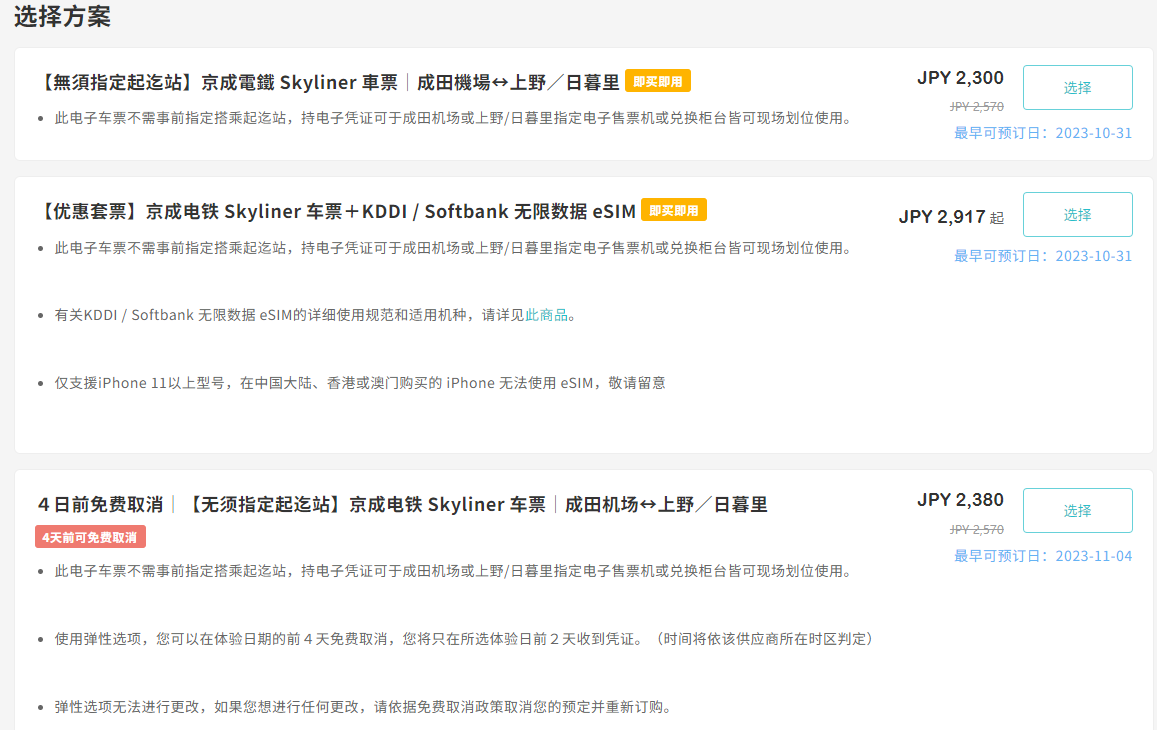
Task: Click 最早可预订日 2023-10-31 in the first plan
Action: tap(1043, 134)
